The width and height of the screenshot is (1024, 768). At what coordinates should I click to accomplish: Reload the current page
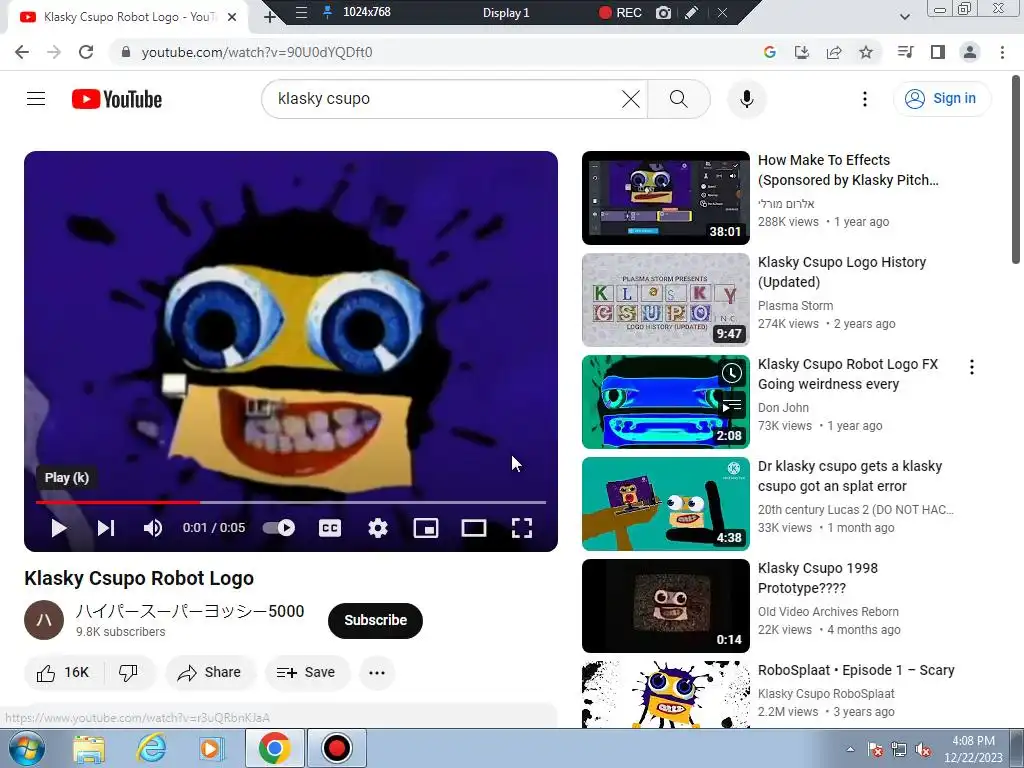[86, 52]
